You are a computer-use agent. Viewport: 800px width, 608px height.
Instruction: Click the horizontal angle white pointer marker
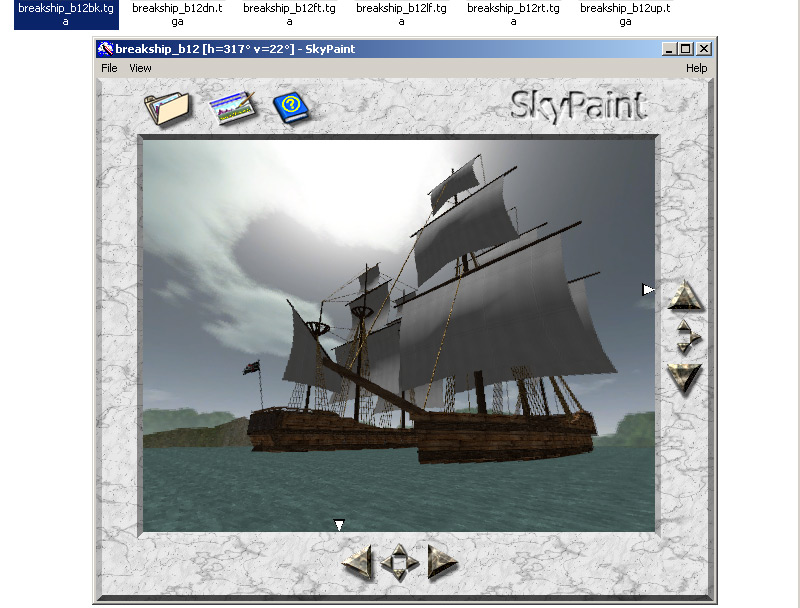(339, 525)
